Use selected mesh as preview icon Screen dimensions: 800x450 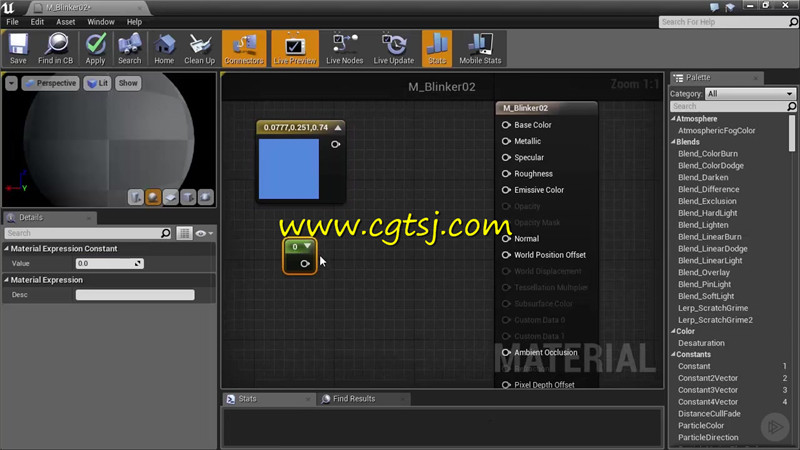206,197
